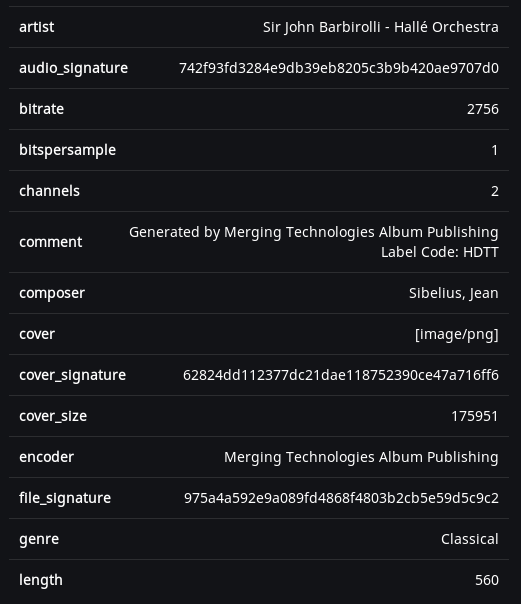Select the cover_size value 175951
521x604 pixels.
474,416
